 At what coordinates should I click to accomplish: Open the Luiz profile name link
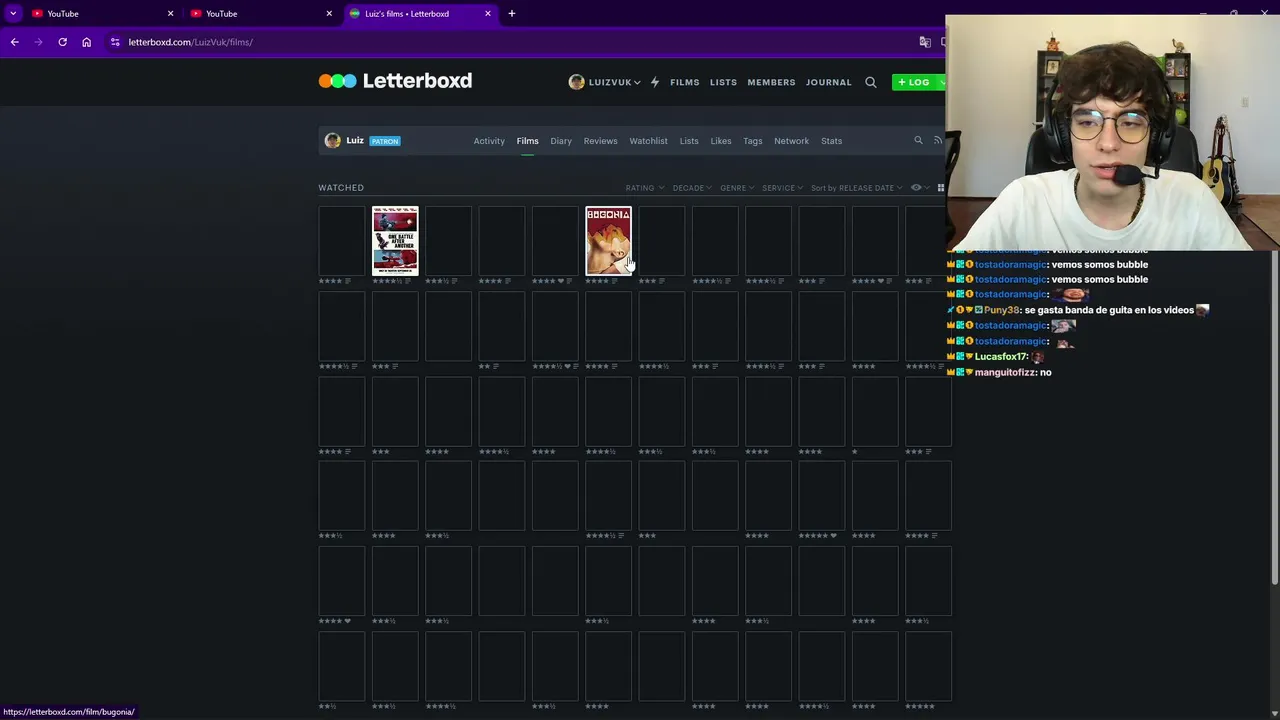pos(355,141)
